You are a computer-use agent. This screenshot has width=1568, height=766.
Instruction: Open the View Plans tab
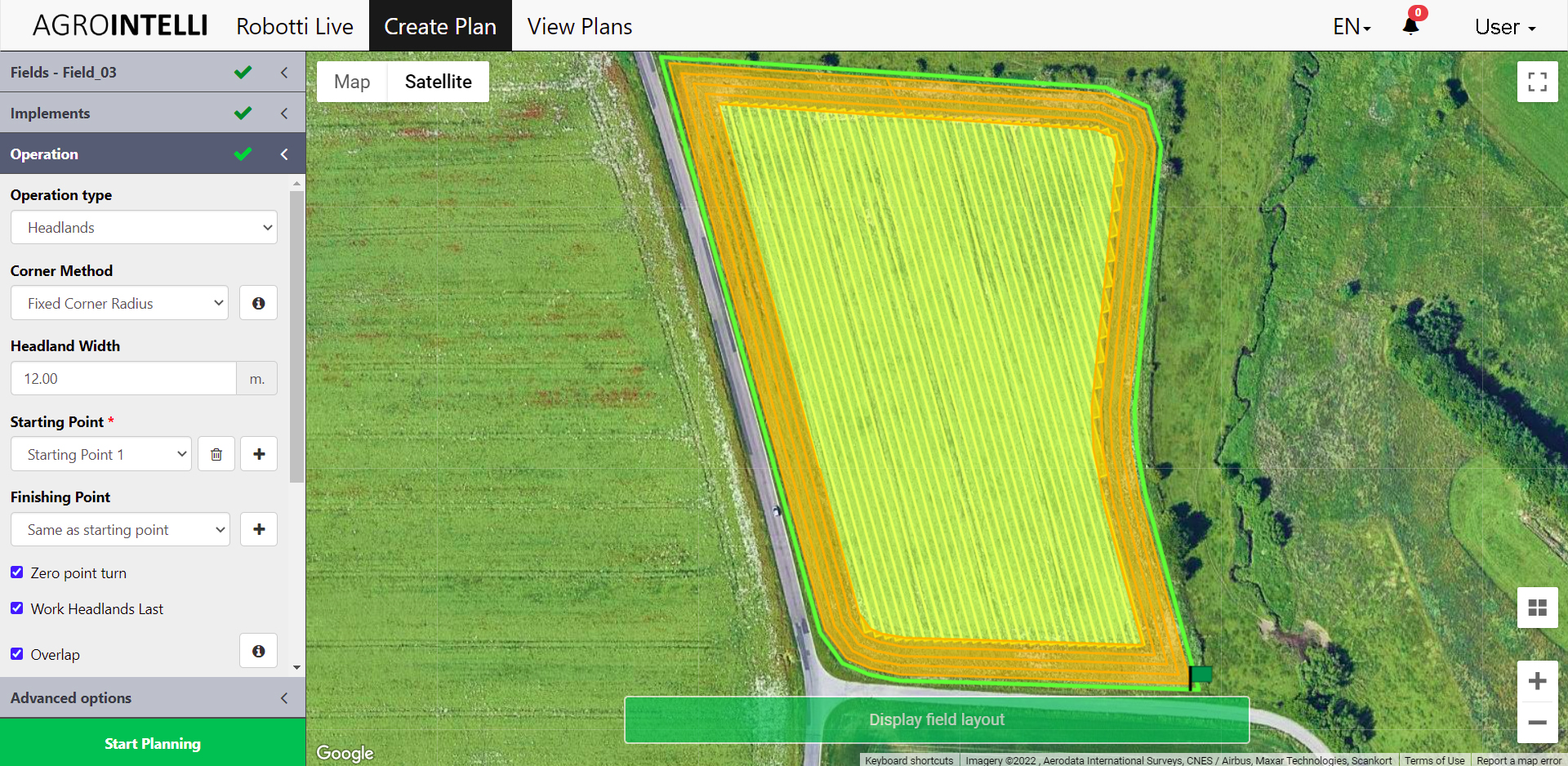pos(580,26)
